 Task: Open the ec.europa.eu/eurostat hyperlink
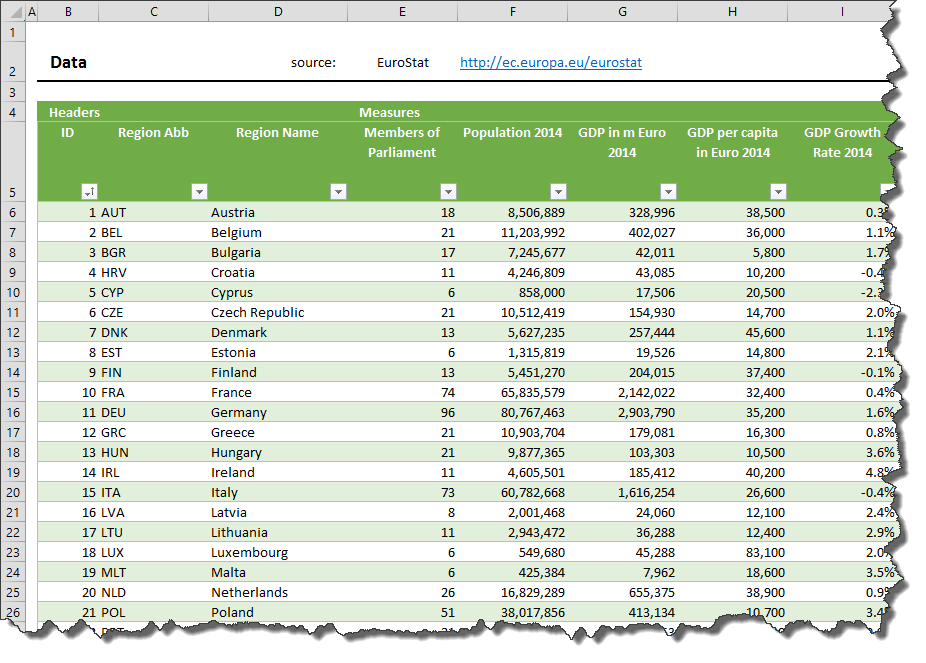tap(551, 63)
